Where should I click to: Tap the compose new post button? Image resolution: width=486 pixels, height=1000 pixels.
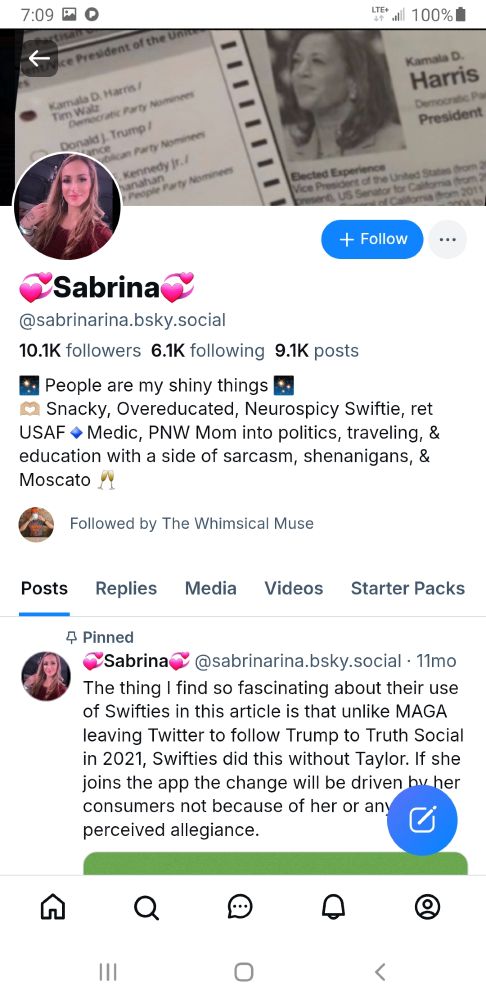pyautogui.click(x=422, y=820)
